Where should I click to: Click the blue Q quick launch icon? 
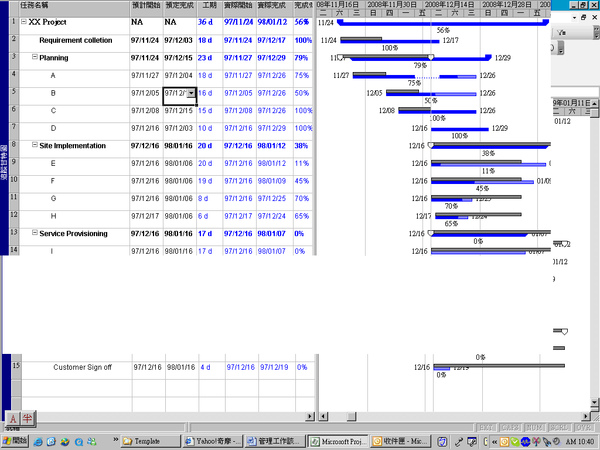click(78, 442)
